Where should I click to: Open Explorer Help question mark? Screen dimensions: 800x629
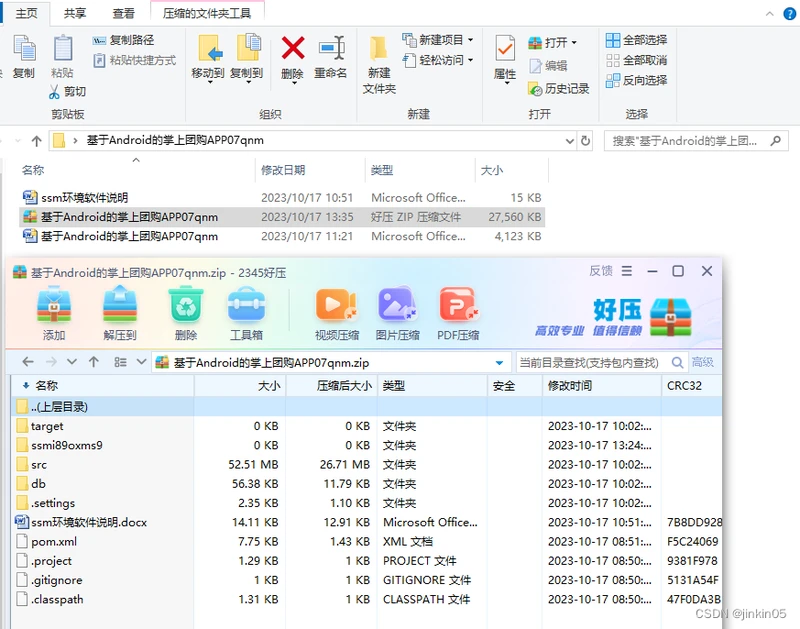click(790, 14)
